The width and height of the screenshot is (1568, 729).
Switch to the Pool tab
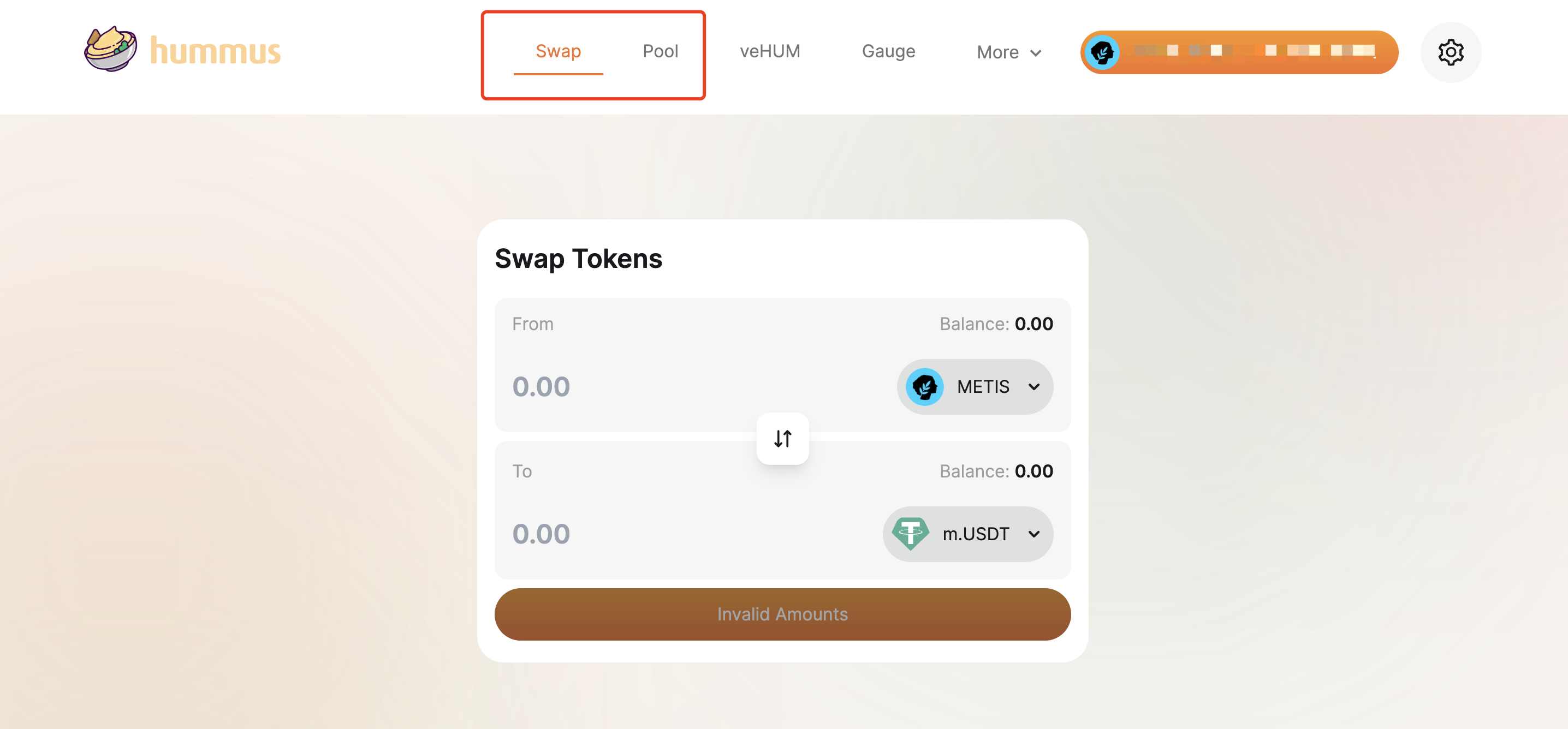pyautogui.click(x=661, y=51)
